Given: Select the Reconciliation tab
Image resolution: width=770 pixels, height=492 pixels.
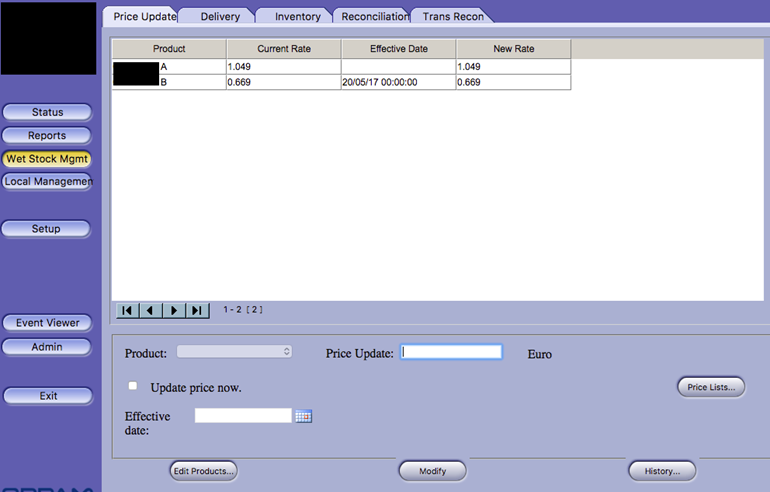Looking at the screenshot, I should coord(375,16).
